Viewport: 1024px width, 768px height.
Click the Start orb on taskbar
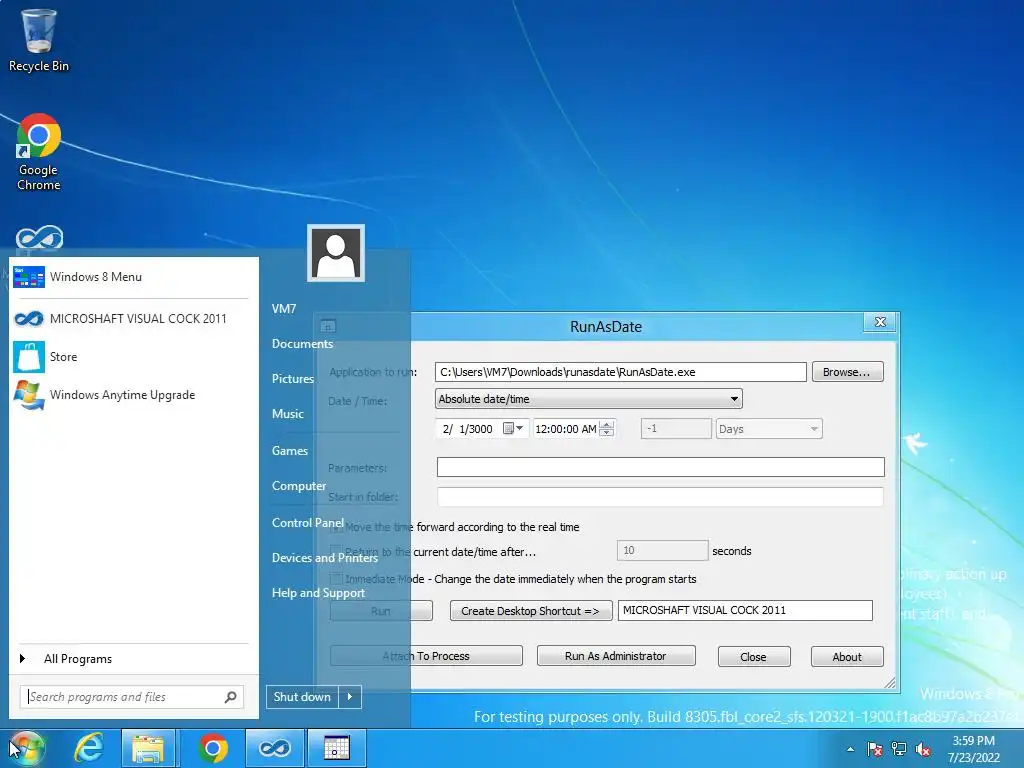click(x=26, y=748)
